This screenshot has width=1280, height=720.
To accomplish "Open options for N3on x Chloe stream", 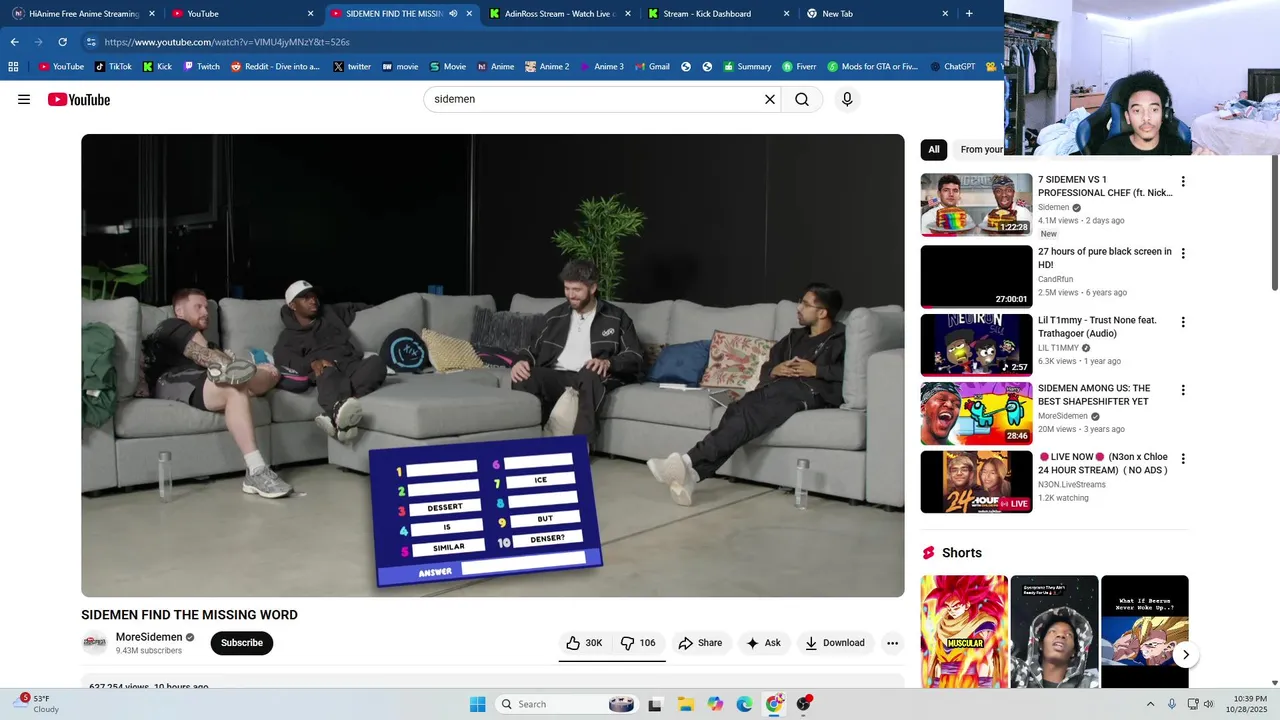I will (x=1183, y=459).
